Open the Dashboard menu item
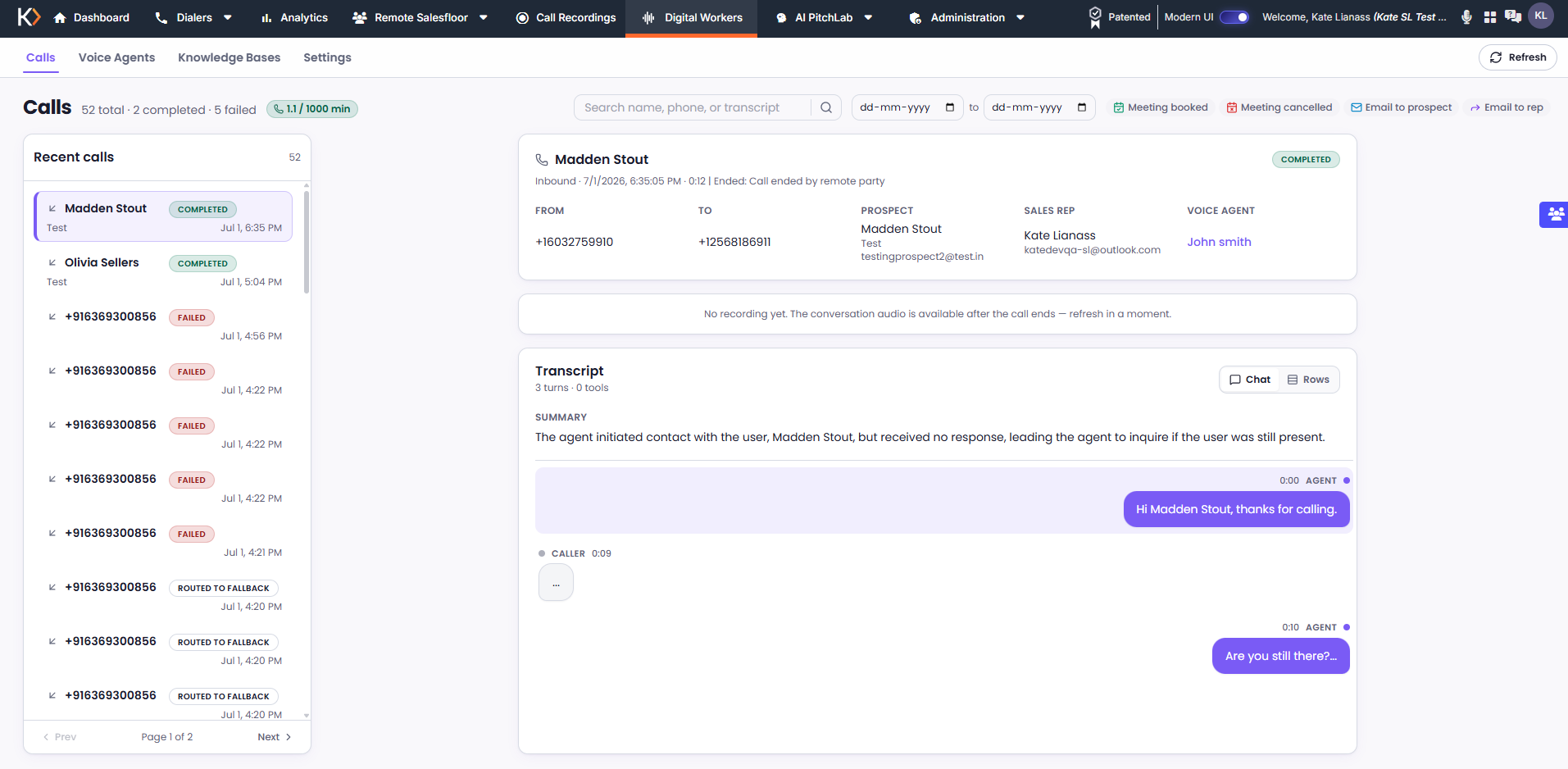The width and height of the screenshot is (1568, 769). pyautogui.click(x=92, y=17)
